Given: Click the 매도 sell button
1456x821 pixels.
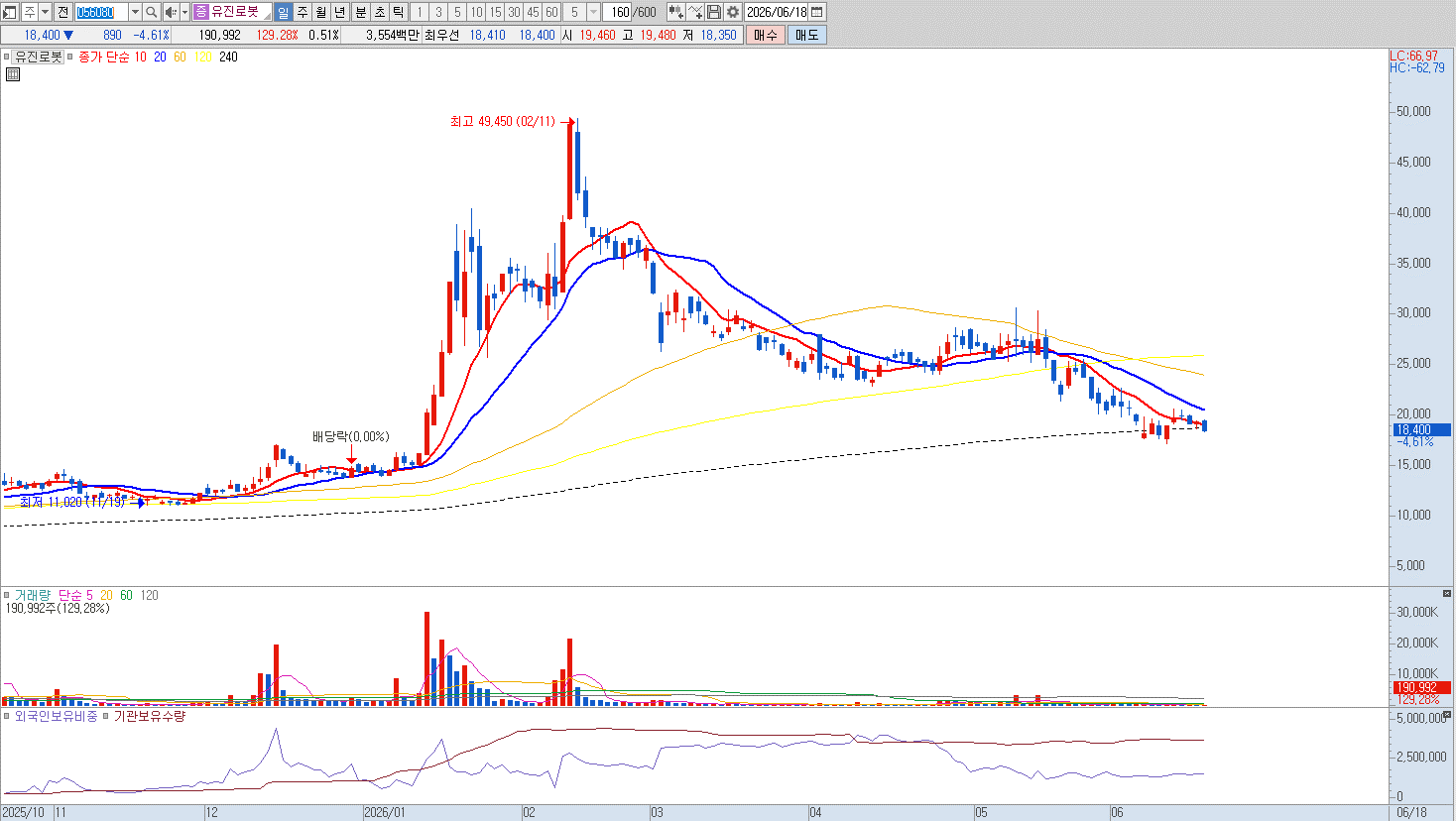Looking at the screenshot, I should coord(806,35).
